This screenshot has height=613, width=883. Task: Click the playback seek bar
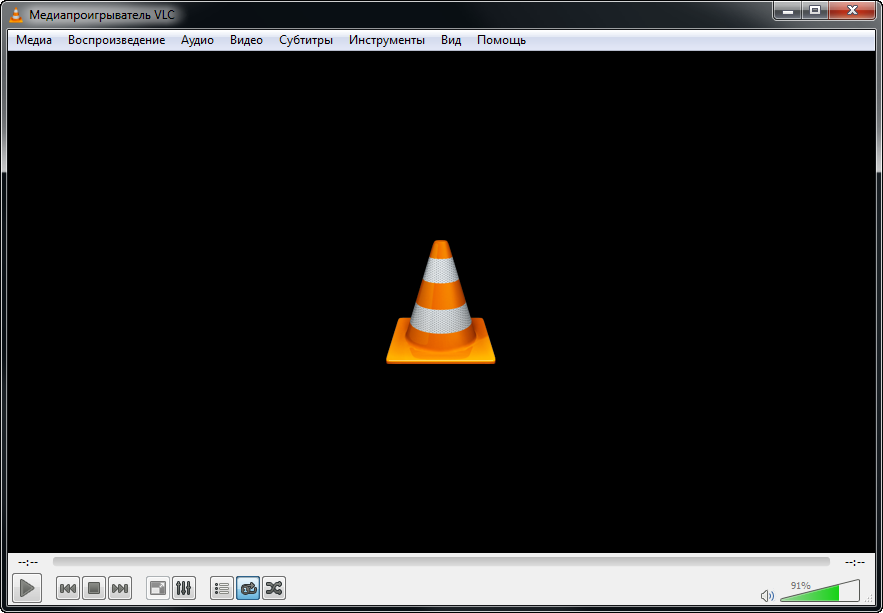tap(441, 561)
